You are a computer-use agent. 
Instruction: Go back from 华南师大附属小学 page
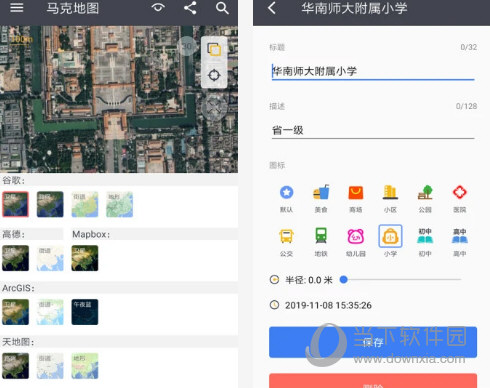pyautogui.click(x=272, y=8)
